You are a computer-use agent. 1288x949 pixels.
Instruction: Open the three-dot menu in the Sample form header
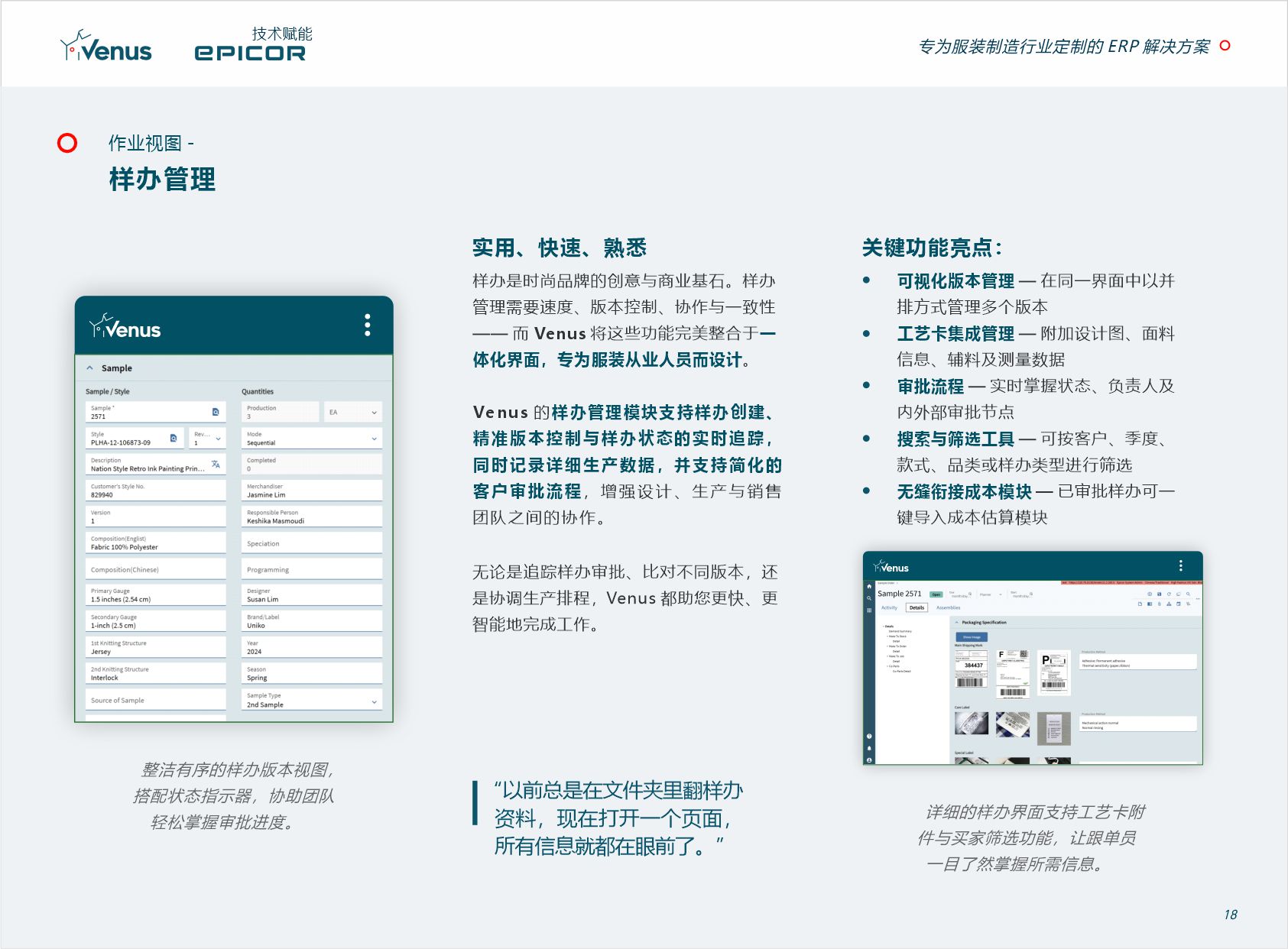[x=368, y=326]
